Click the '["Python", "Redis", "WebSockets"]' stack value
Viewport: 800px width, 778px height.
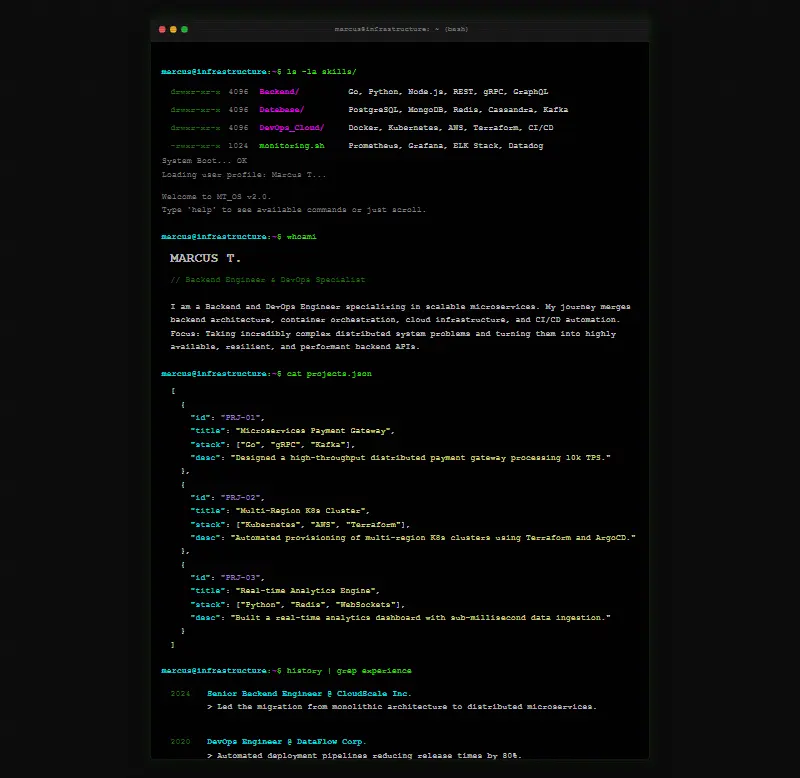318,605
